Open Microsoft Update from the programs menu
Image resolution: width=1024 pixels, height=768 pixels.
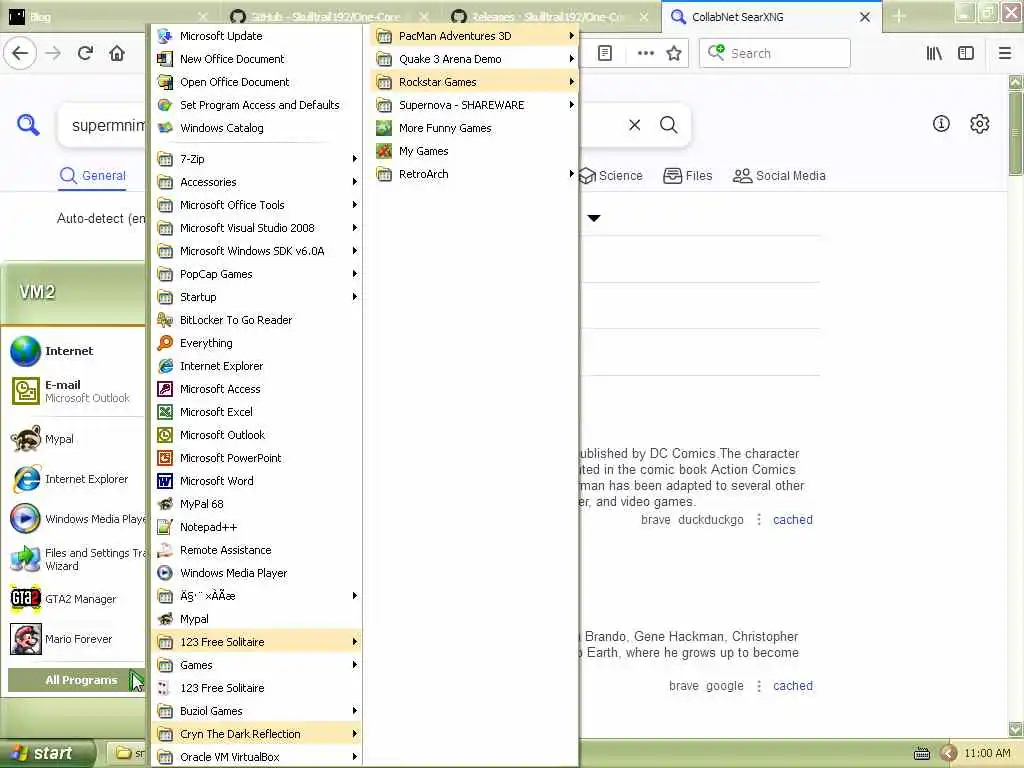[256, 36]
